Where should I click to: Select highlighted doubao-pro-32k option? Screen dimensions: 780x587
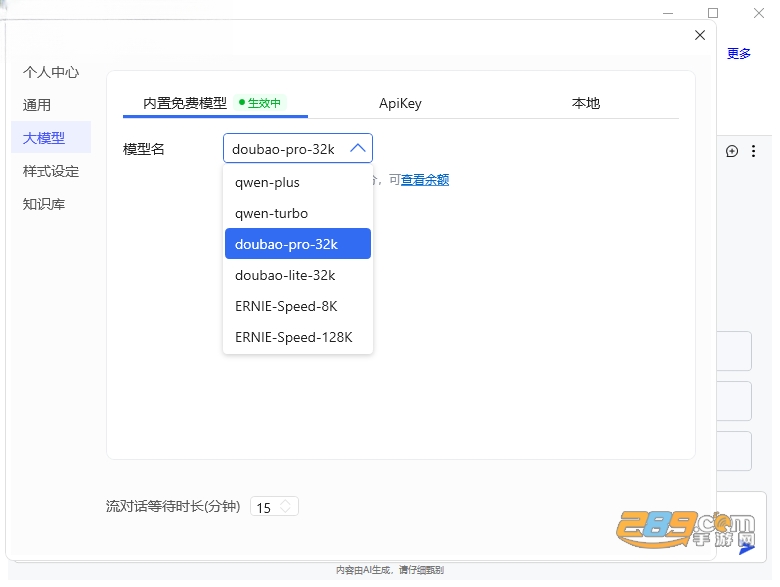pyautogui.click(x=297, y=244)
